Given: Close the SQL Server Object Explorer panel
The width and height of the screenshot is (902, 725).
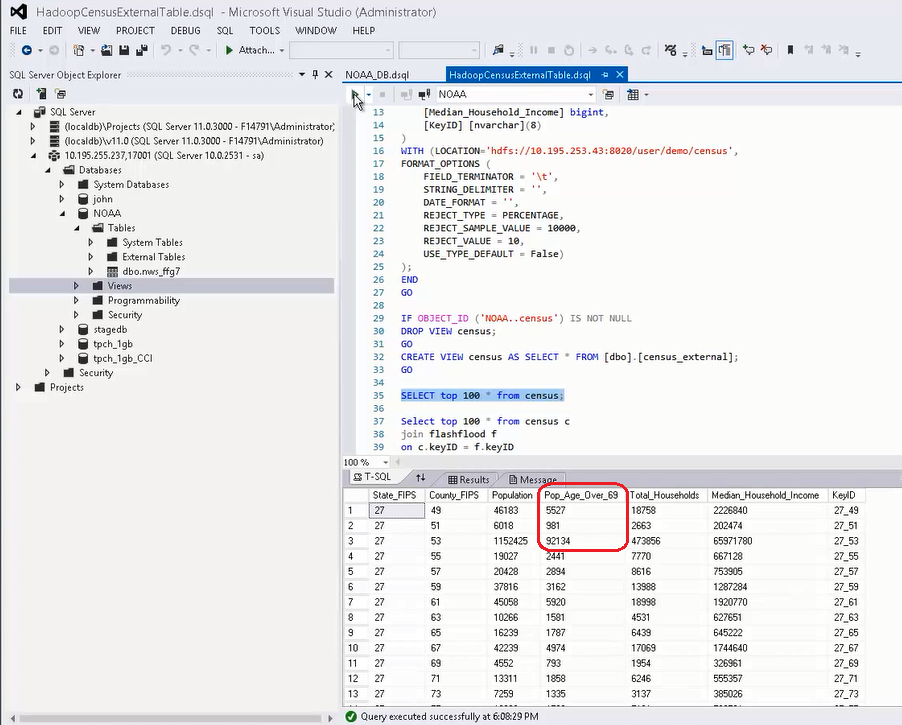Looking at the screenshot, I should pos(328,75).
